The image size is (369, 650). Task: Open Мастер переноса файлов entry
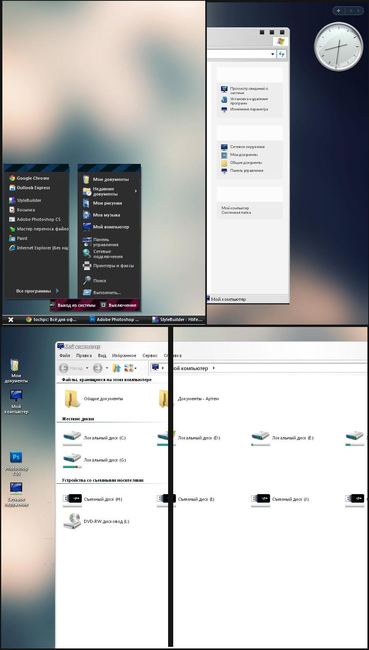pos(39,229)
